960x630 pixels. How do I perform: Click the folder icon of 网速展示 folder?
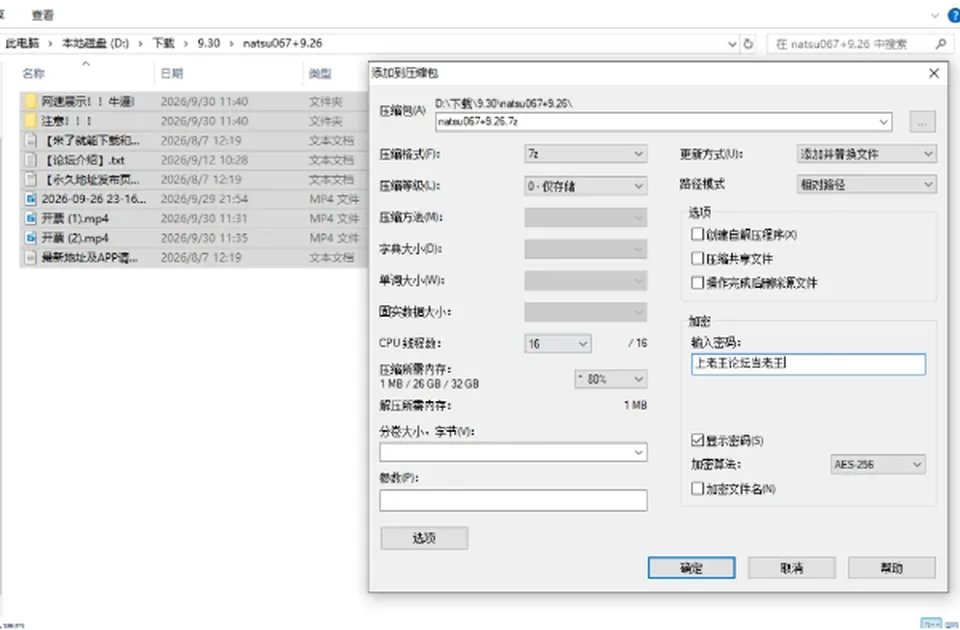pyautogui.click(x=31, y=101)
